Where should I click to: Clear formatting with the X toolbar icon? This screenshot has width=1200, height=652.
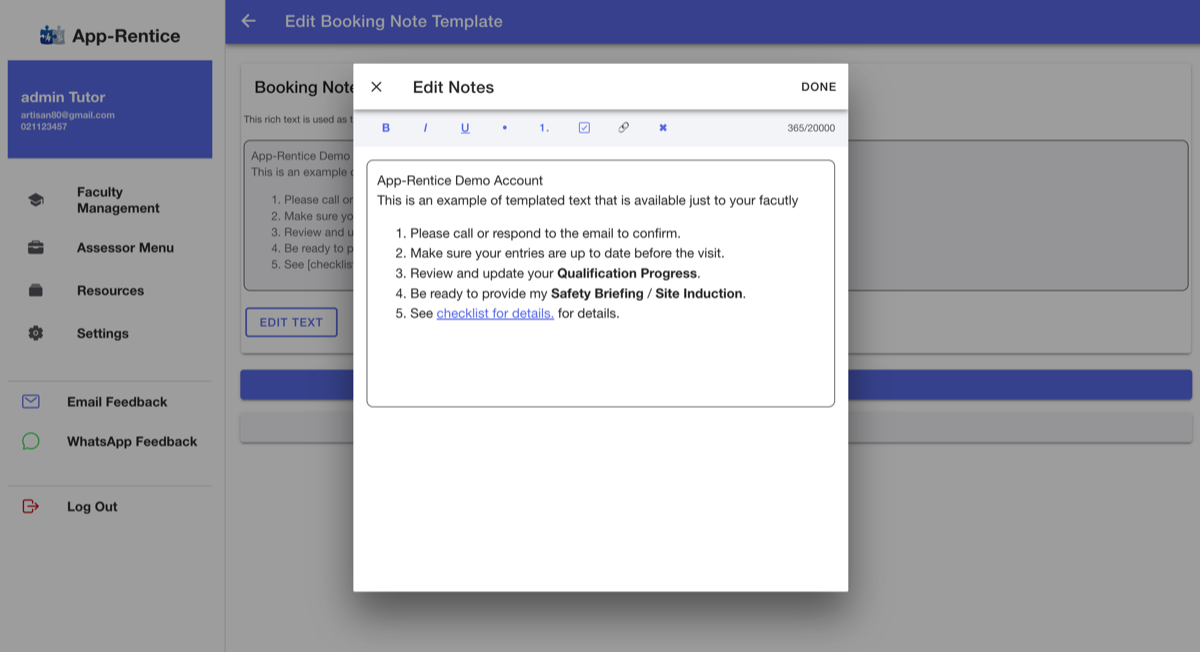point(663,128)
